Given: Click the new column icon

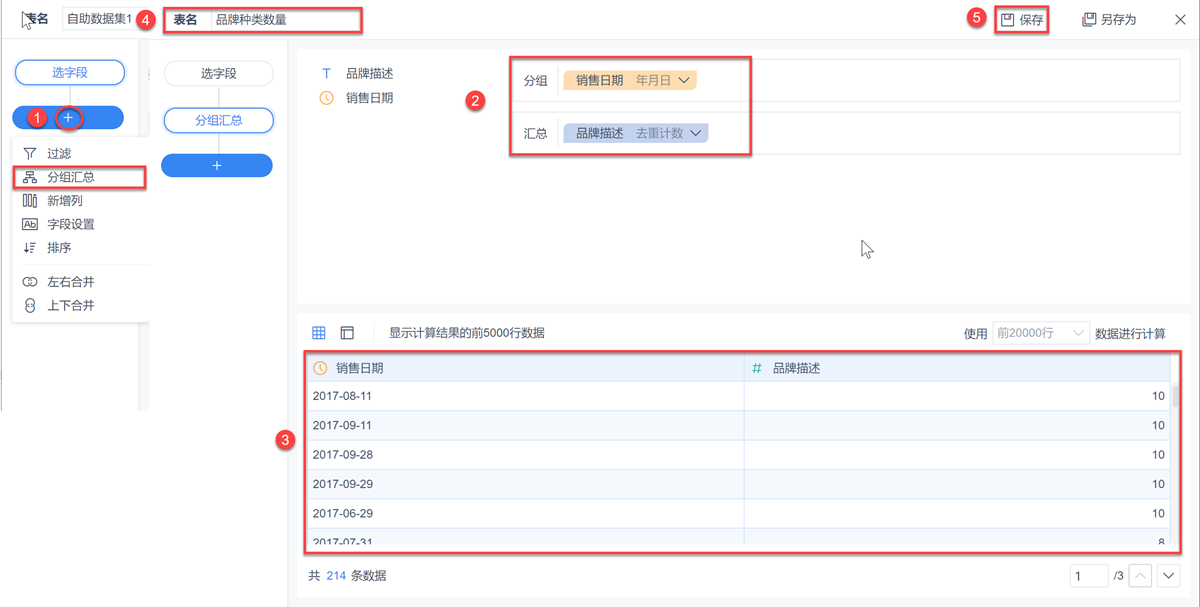Looking at the screenshot, I should tap(30, 201).
